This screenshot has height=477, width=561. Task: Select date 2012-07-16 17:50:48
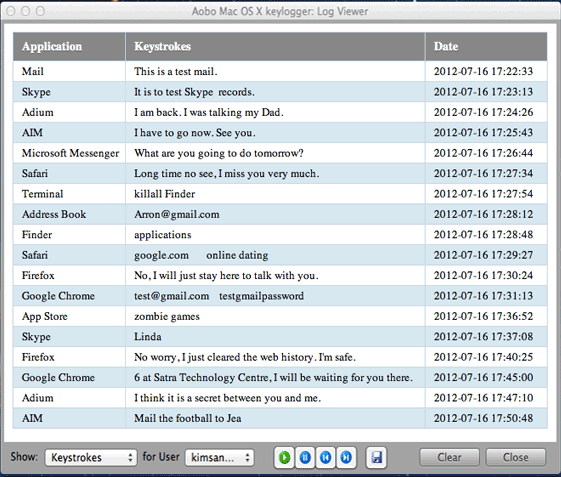pyautogui.click(x=483, y=418)
